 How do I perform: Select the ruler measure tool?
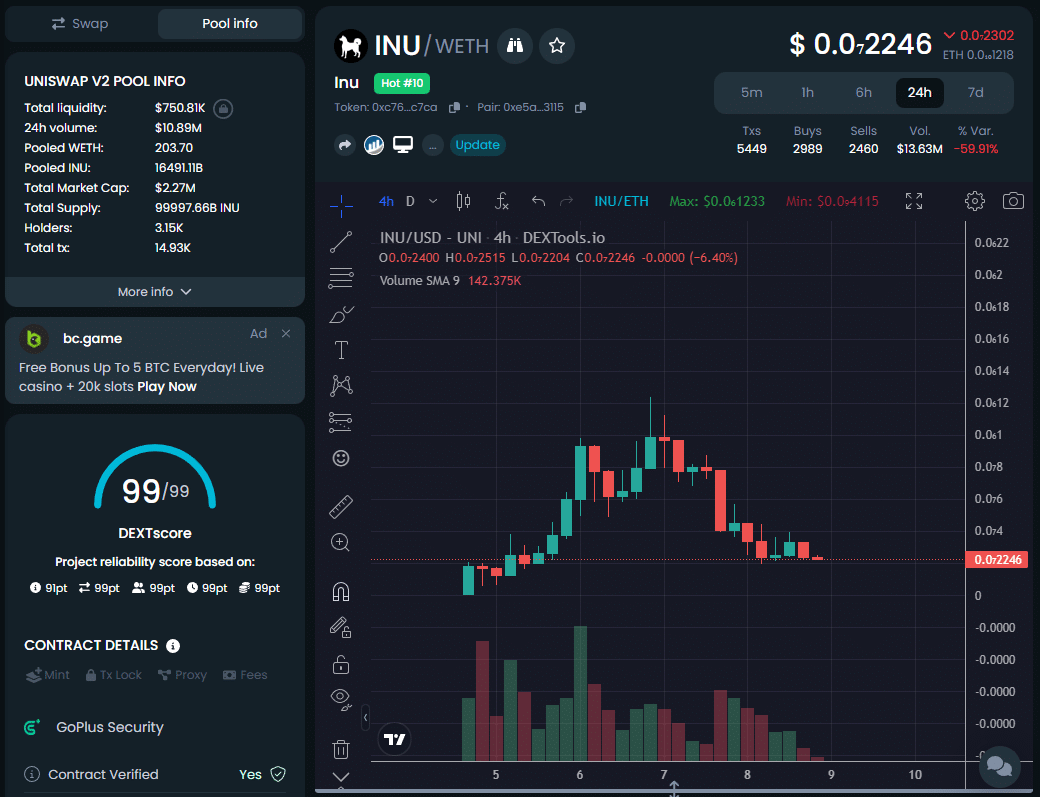coord(341,507)
